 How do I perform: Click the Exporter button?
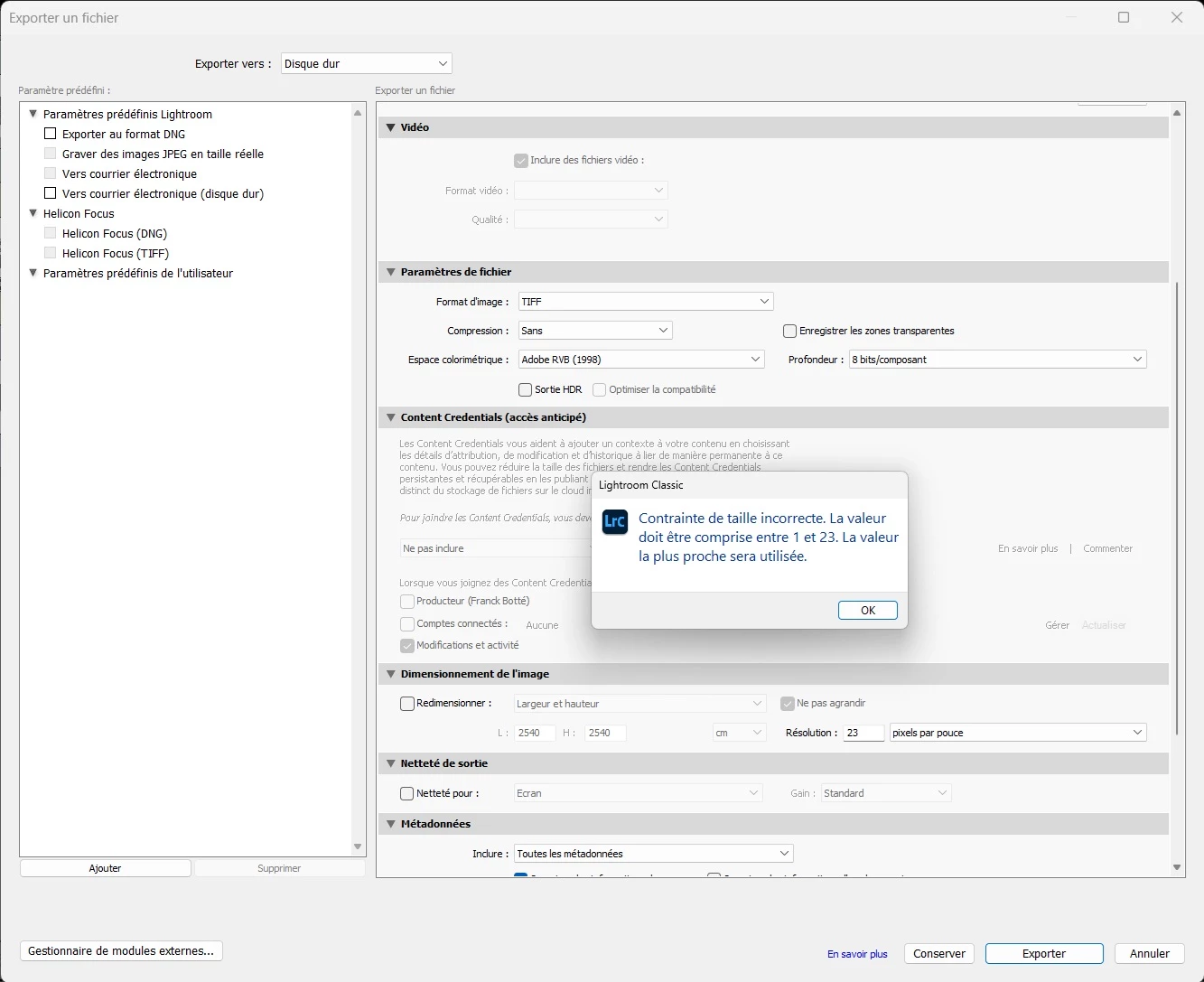1044,954
